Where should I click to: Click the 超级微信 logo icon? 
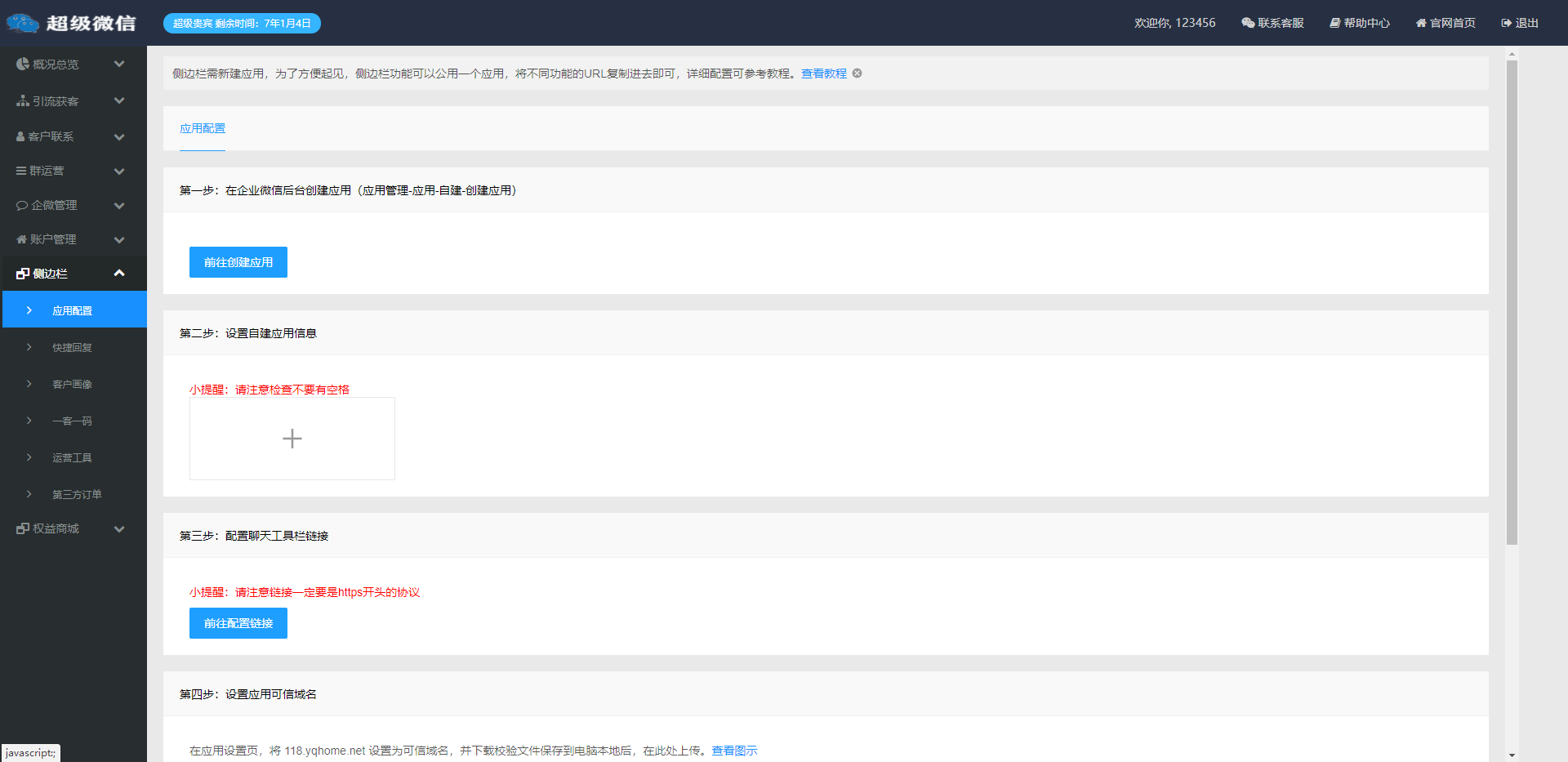pos(23,23)
